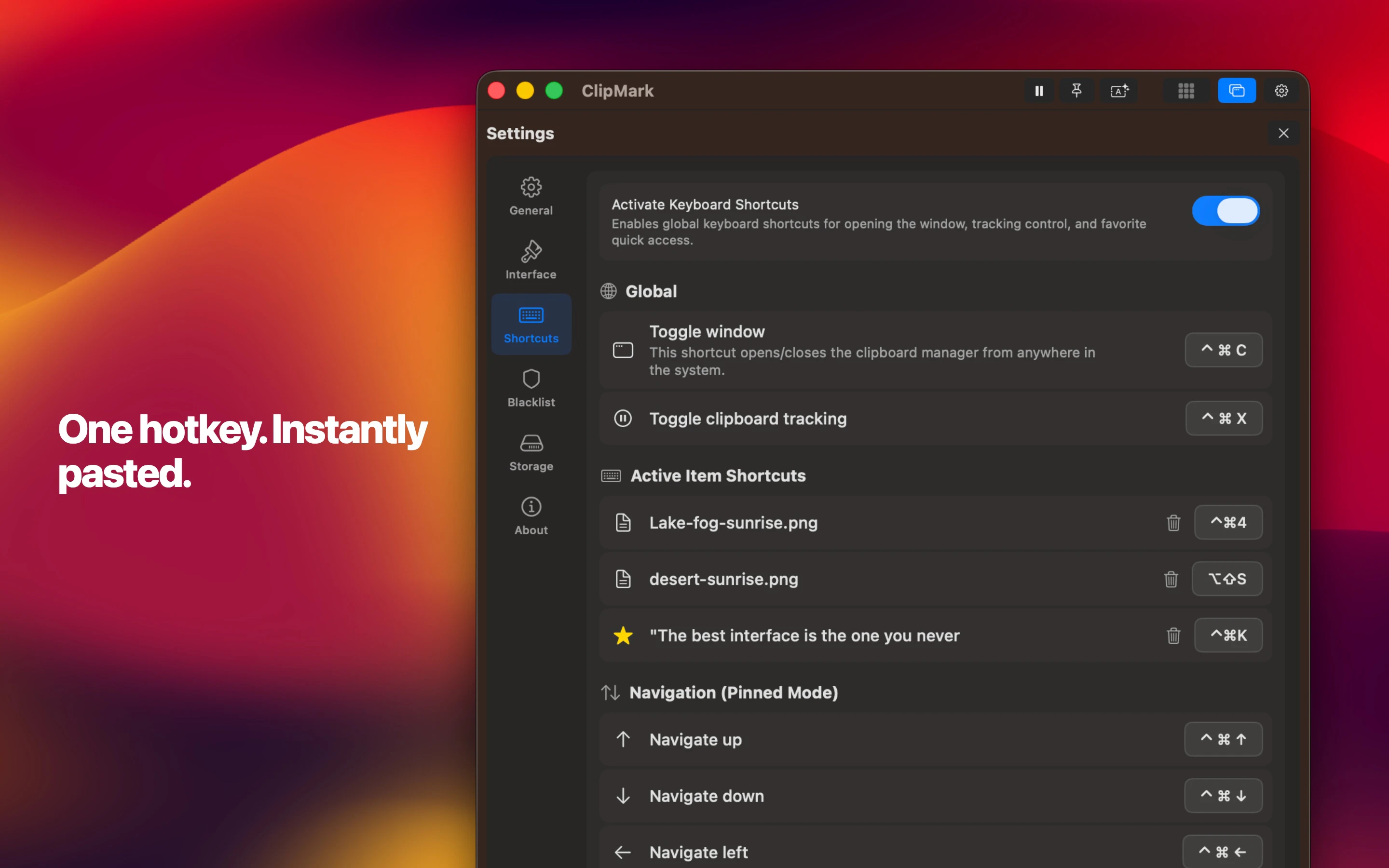The width and height of the screenshot is (1389, 868).
Task: Pin the ClipMark window
Action: (1077, 90)
